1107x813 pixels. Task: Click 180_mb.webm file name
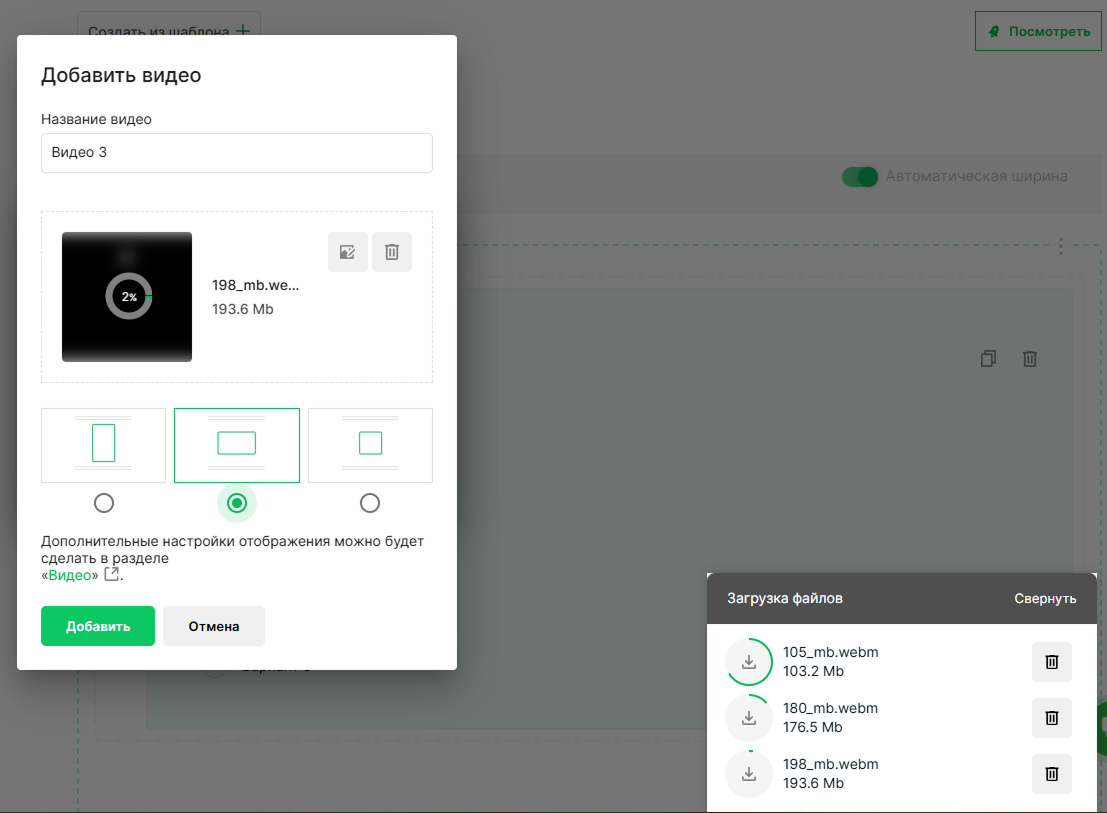[830, 708]
